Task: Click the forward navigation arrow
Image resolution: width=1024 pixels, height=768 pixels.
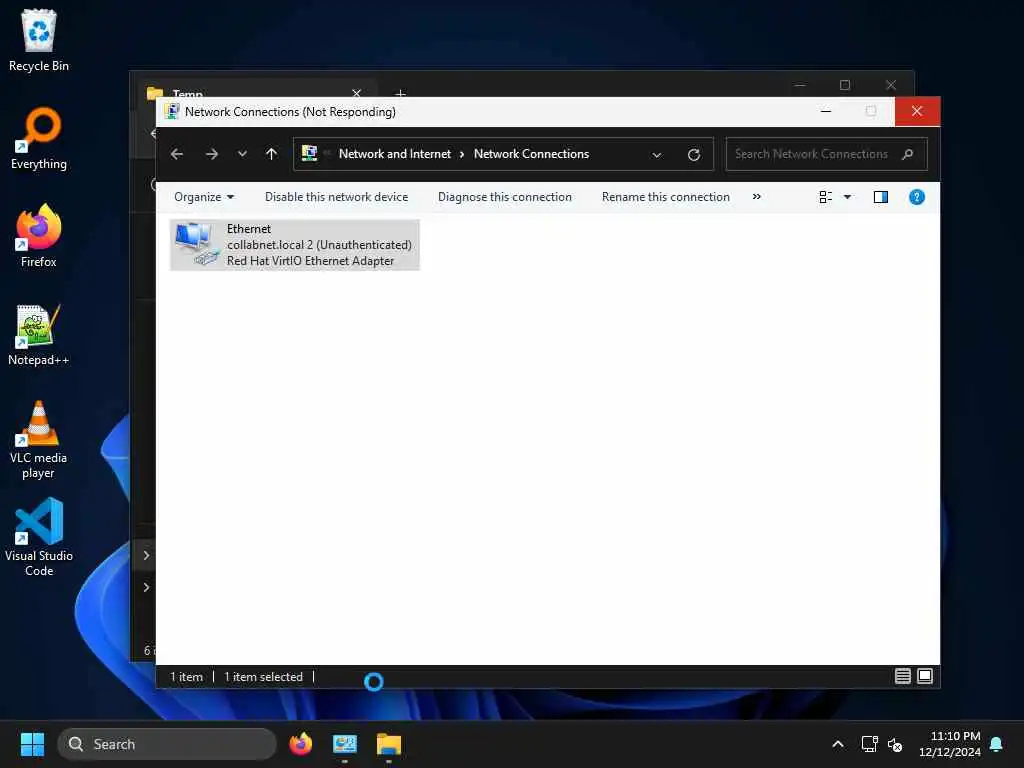Action: (x=212, y=154)
